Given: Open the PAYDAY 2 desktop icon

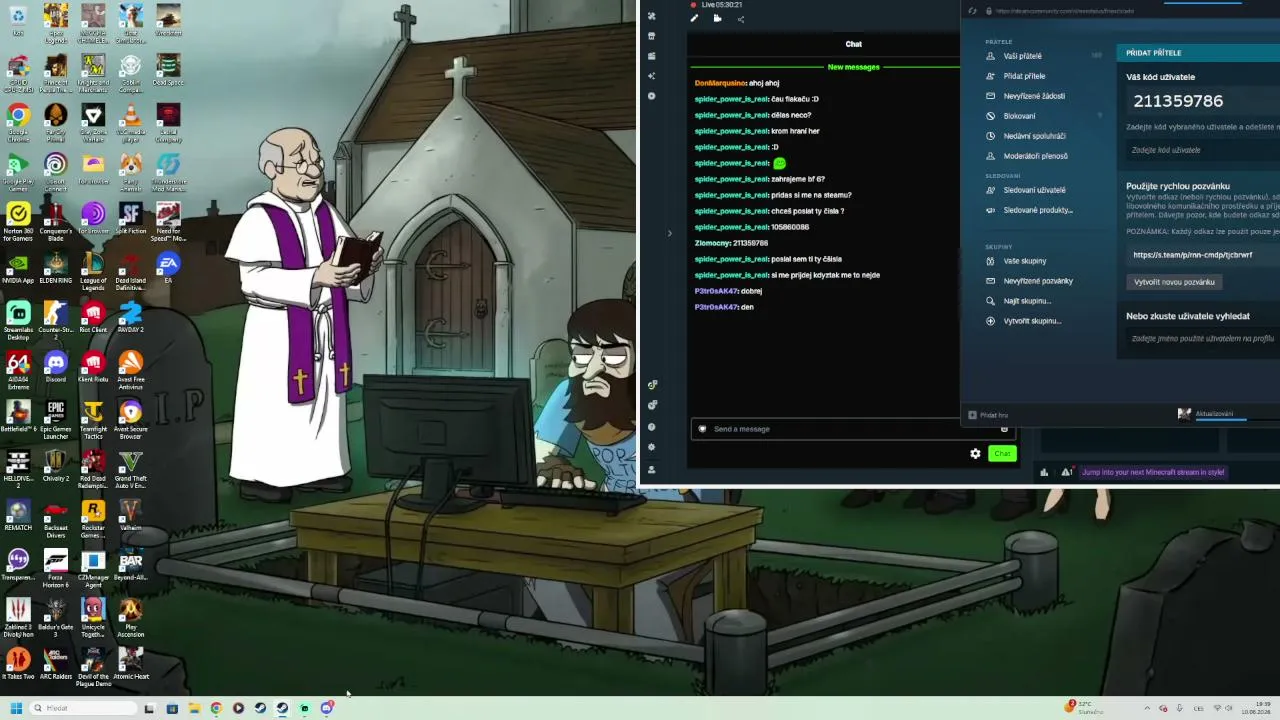Looking at the screenshot, I should tap(131, 318).
